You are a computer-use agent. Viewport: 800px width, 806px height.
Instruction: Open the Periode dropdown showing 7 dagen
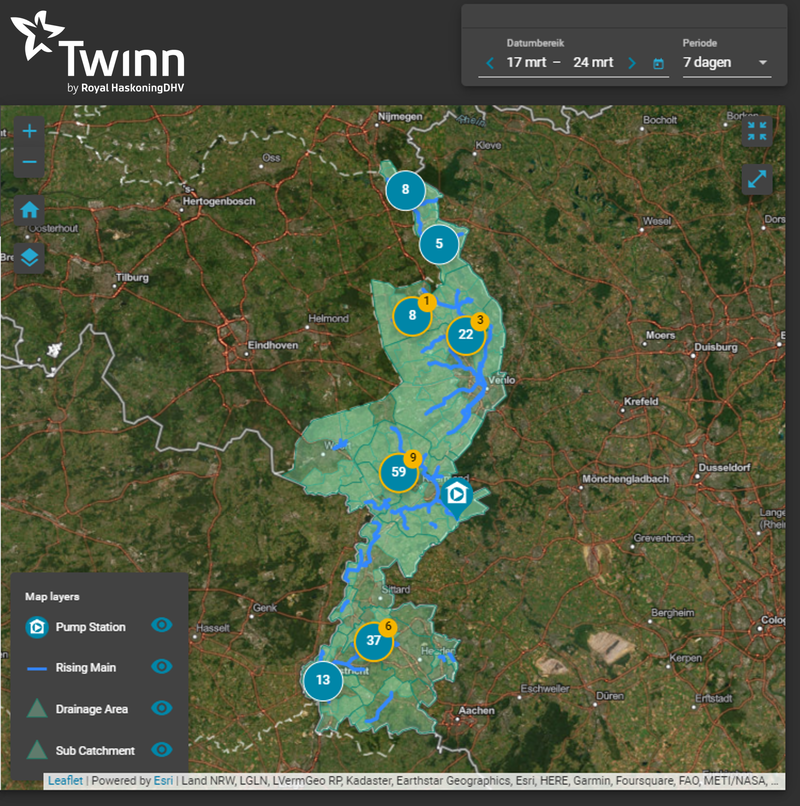(725, 63)
